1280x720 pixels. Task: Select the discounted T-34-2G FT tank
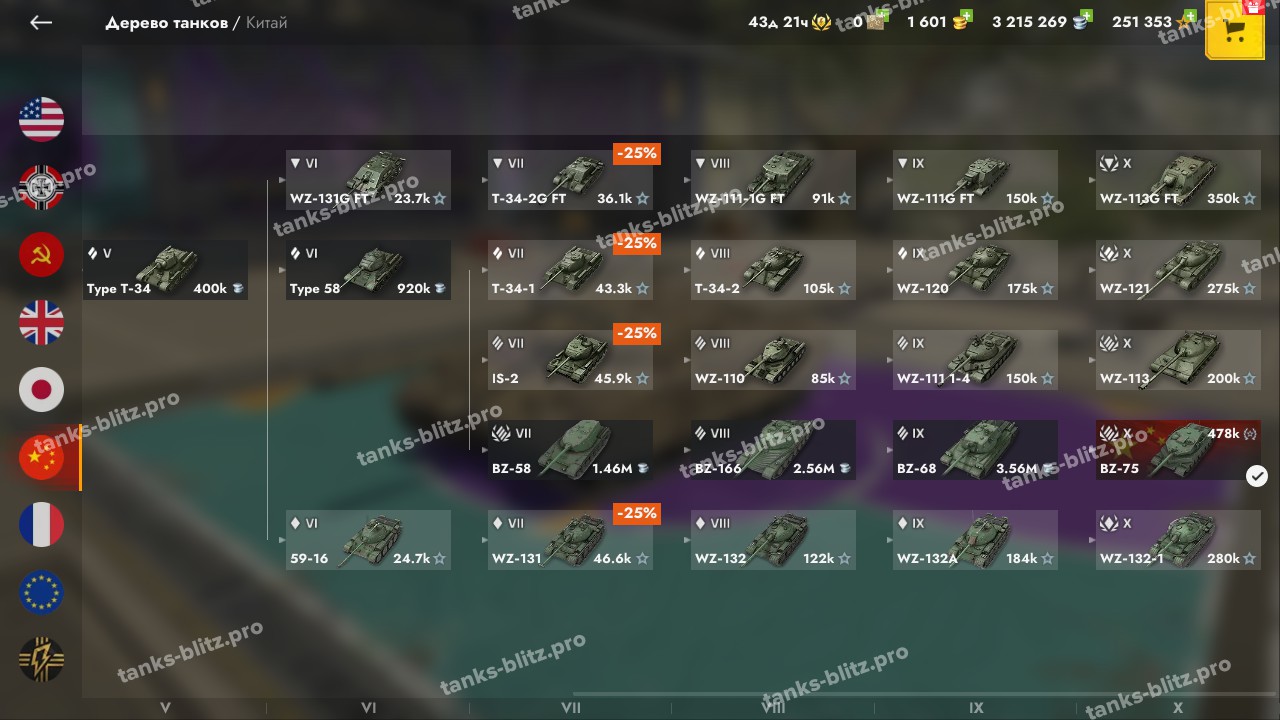pos(570,180)
